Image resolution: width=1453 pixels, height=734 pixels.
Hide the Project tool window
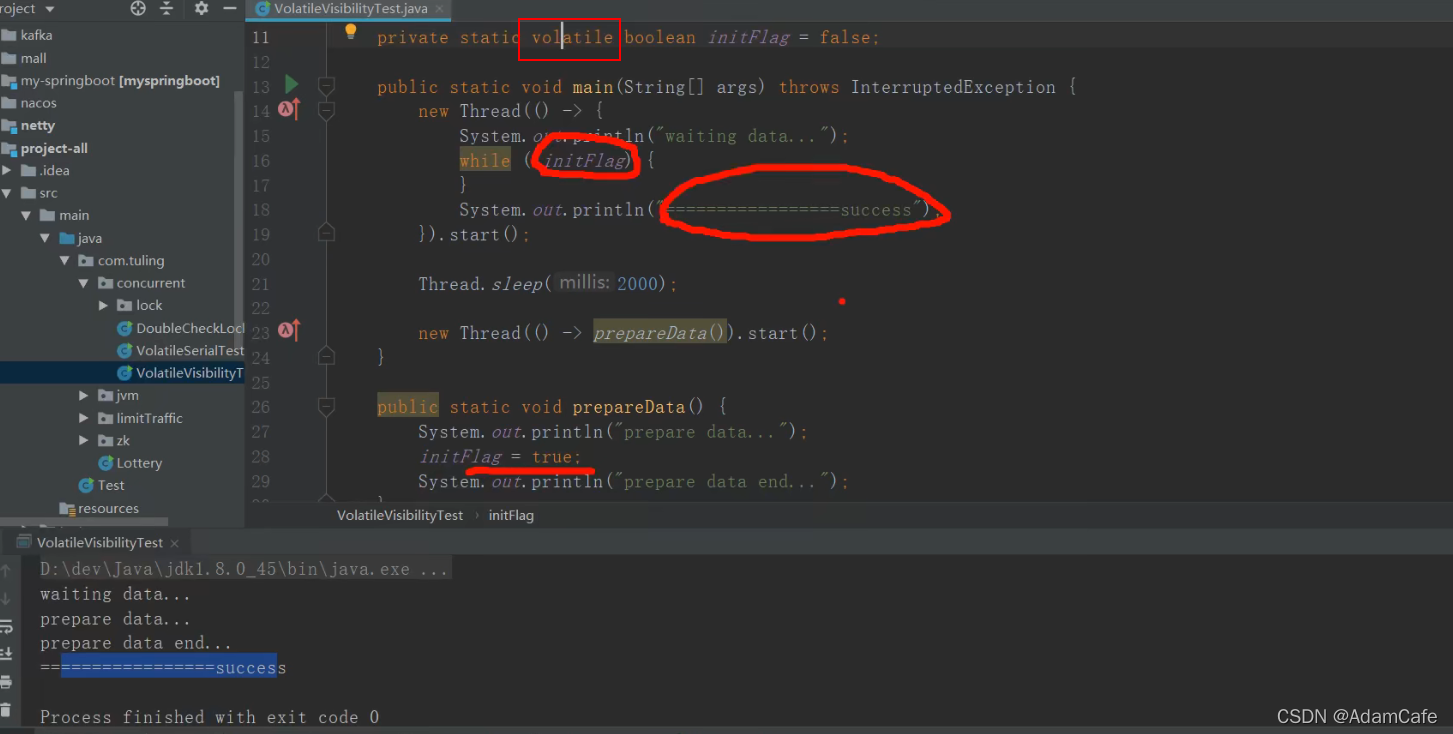click(x=229, y=9)
